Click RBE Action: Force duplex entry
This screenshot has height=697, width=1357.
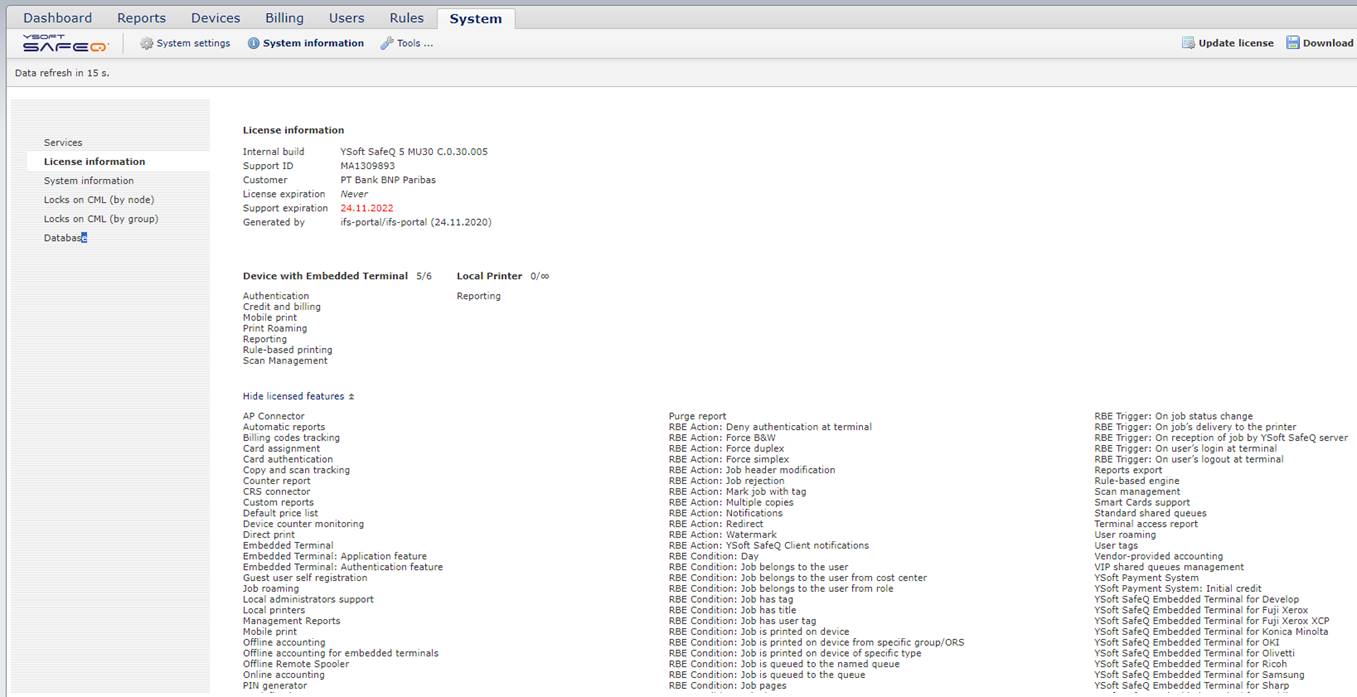727,449
